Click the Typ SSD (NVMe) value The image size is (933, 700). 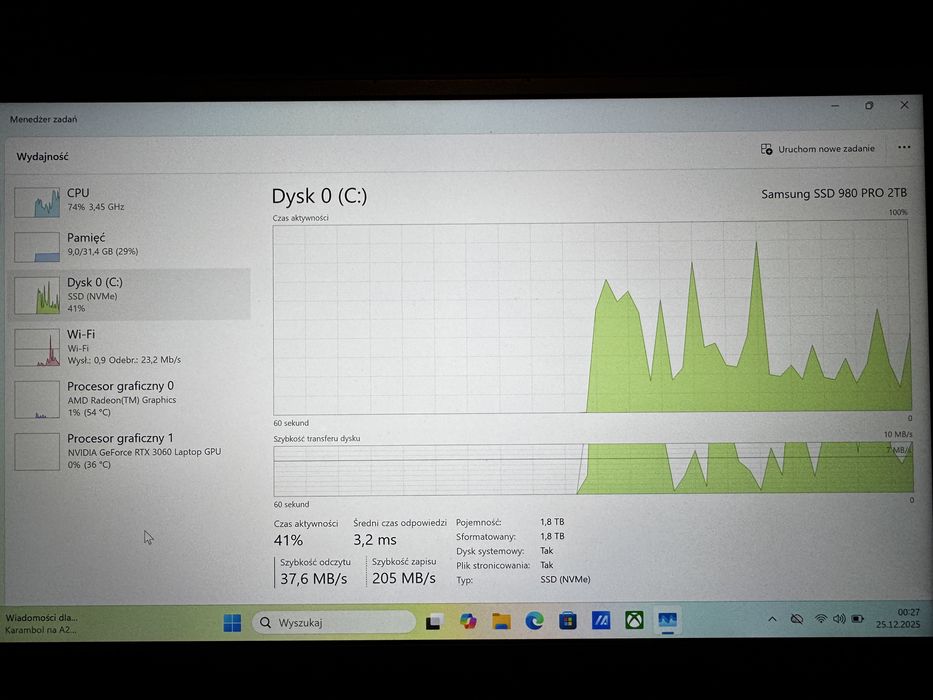coord(565,579)
